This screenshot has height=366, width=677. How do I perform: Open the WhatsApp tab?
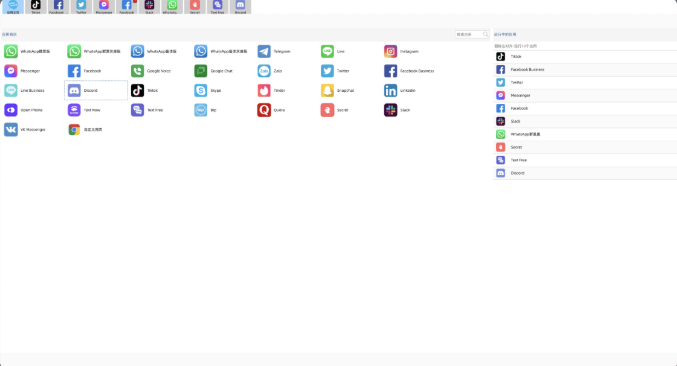pos(172,7)
